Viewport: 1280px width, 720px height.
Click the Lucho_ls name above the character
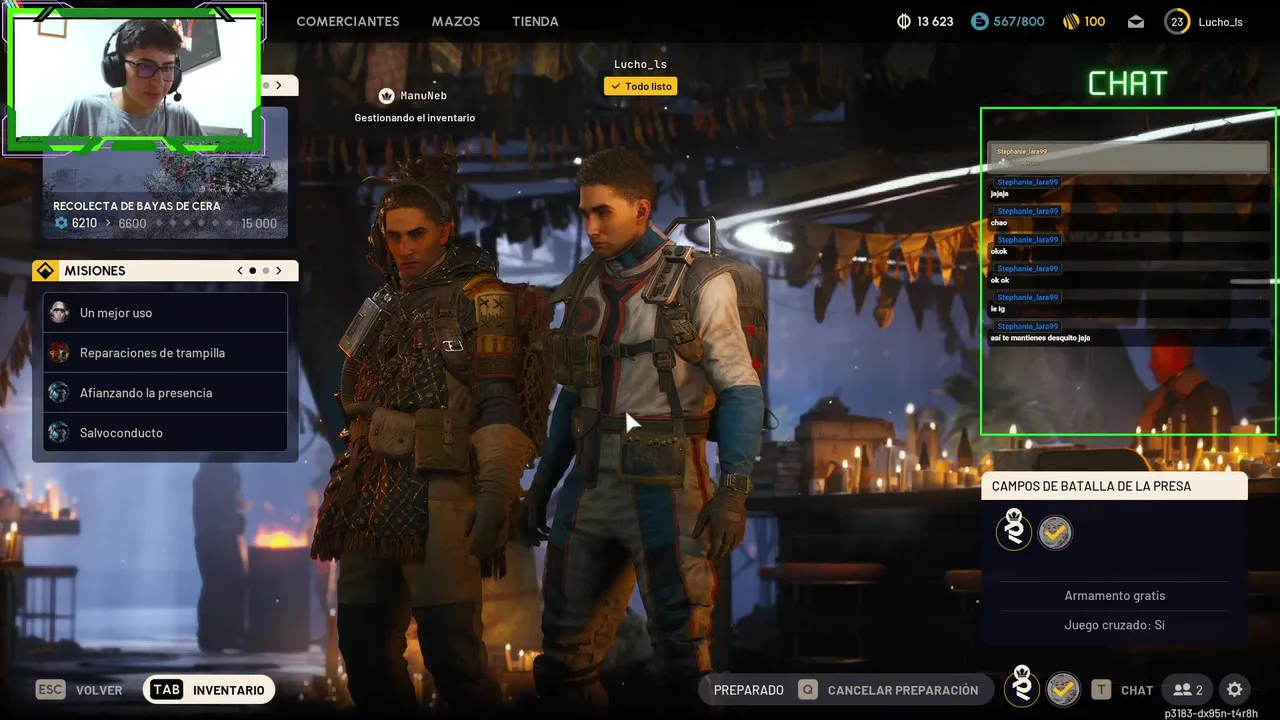pyautogui.click(x=640, y=64)
